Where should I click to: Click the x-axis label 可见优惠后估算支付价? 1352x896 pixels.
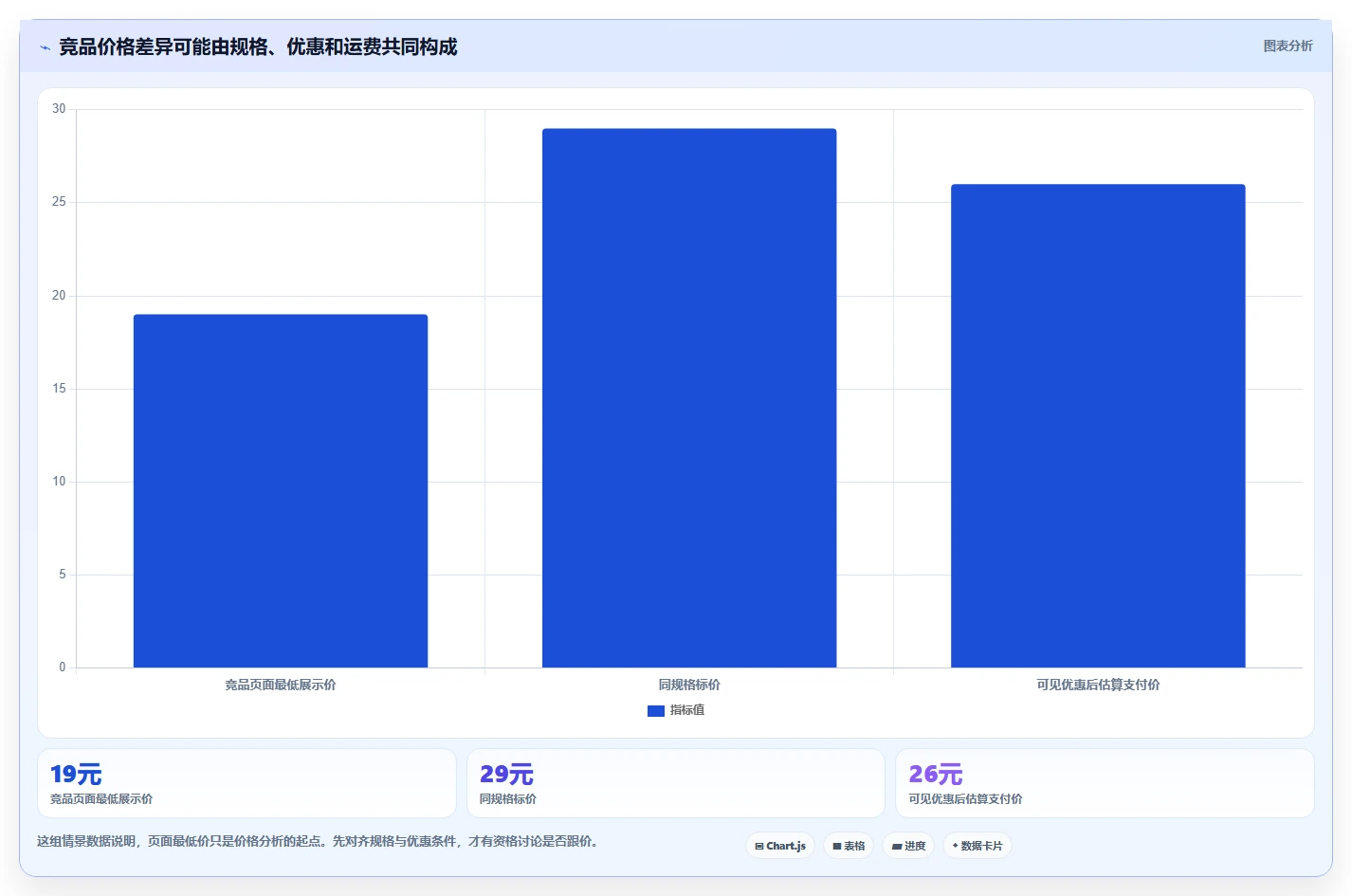(x=1098, y=685)
